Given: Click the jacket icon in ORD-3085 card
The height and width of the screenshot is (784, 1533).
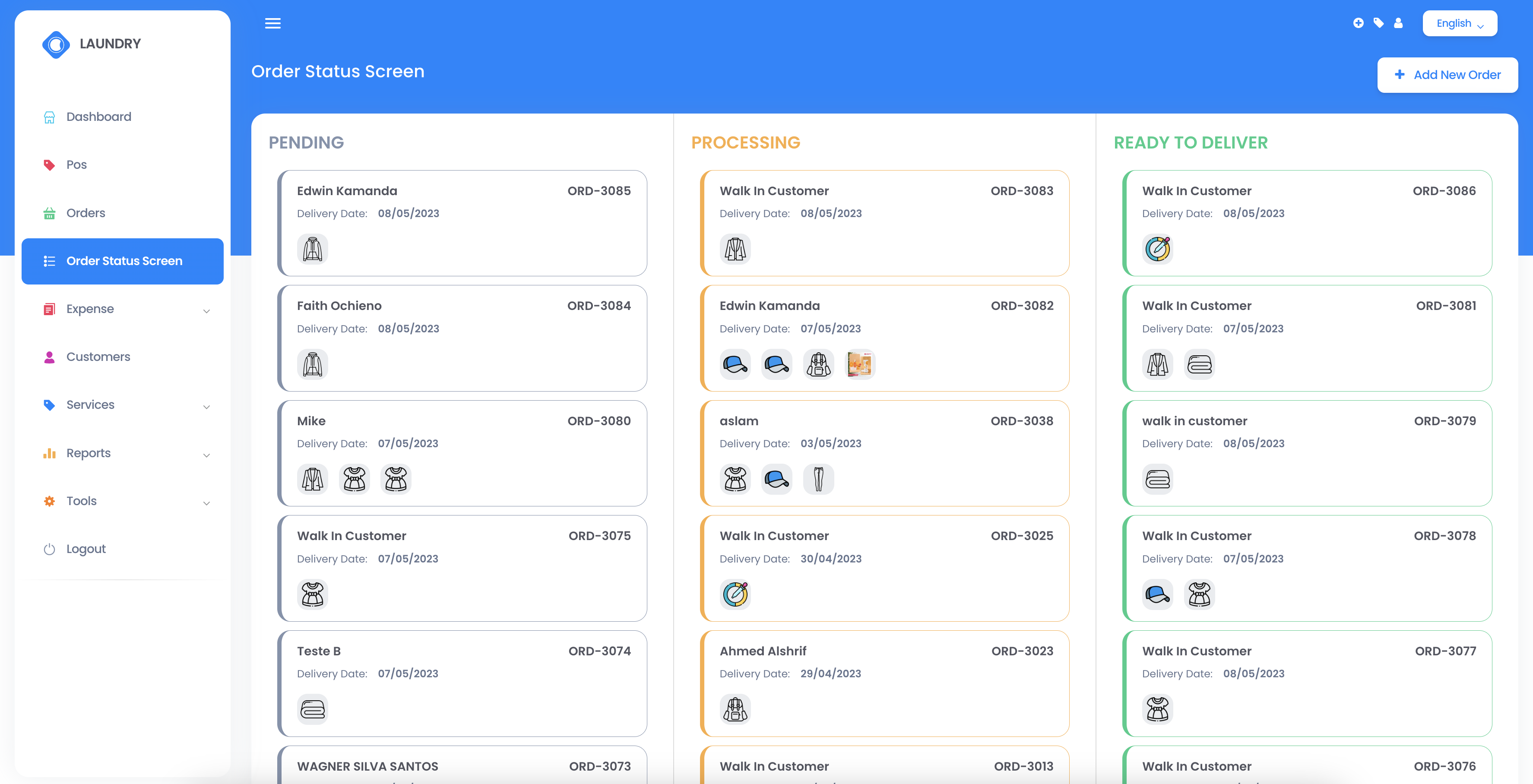Looking at the screenshot, I should tap(313, 249).
